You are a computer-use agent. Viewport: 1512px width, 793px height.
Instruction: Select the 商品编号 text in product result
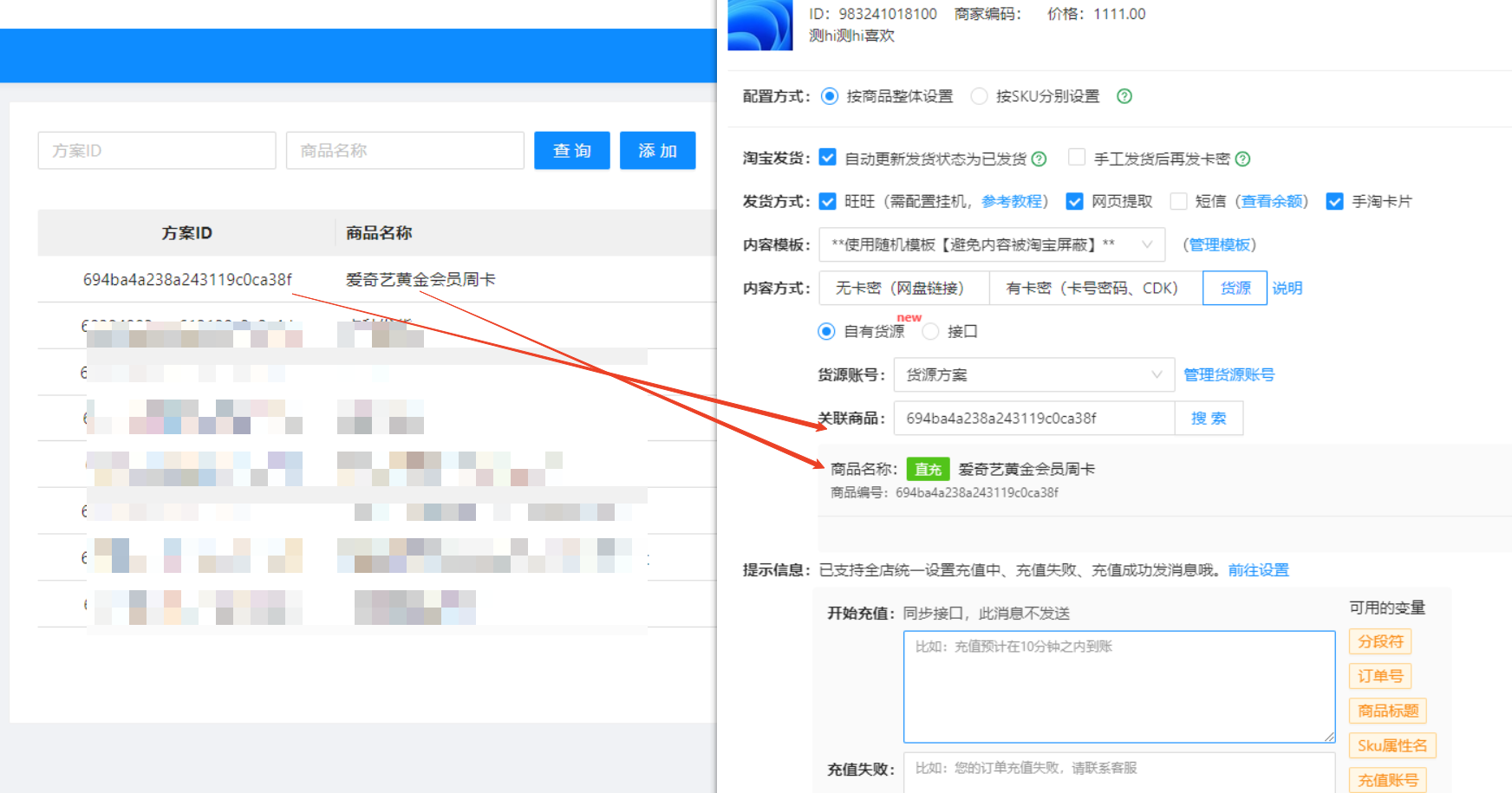[944, 492]
